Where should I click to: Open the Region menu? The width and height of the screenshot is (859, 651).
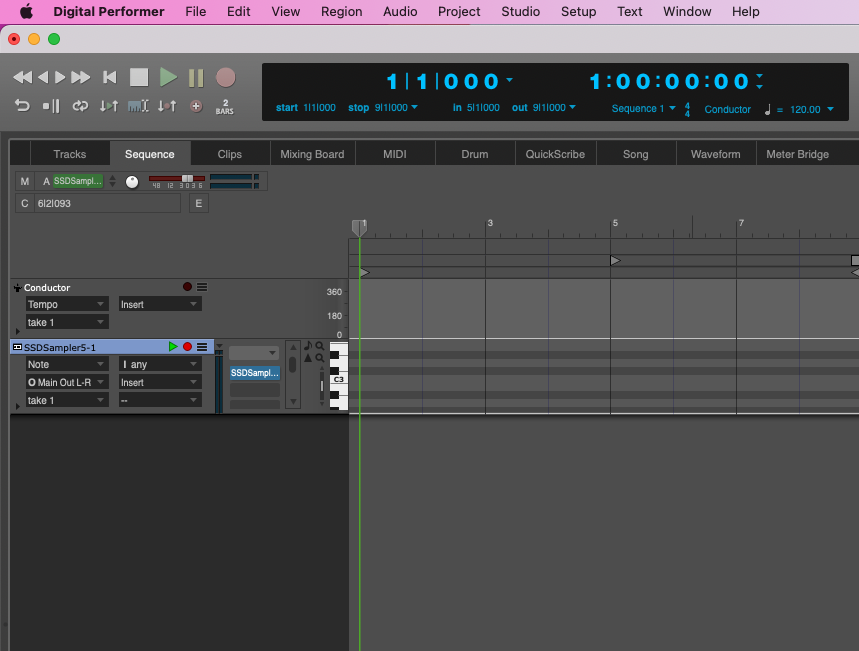[x=341, y=12]
